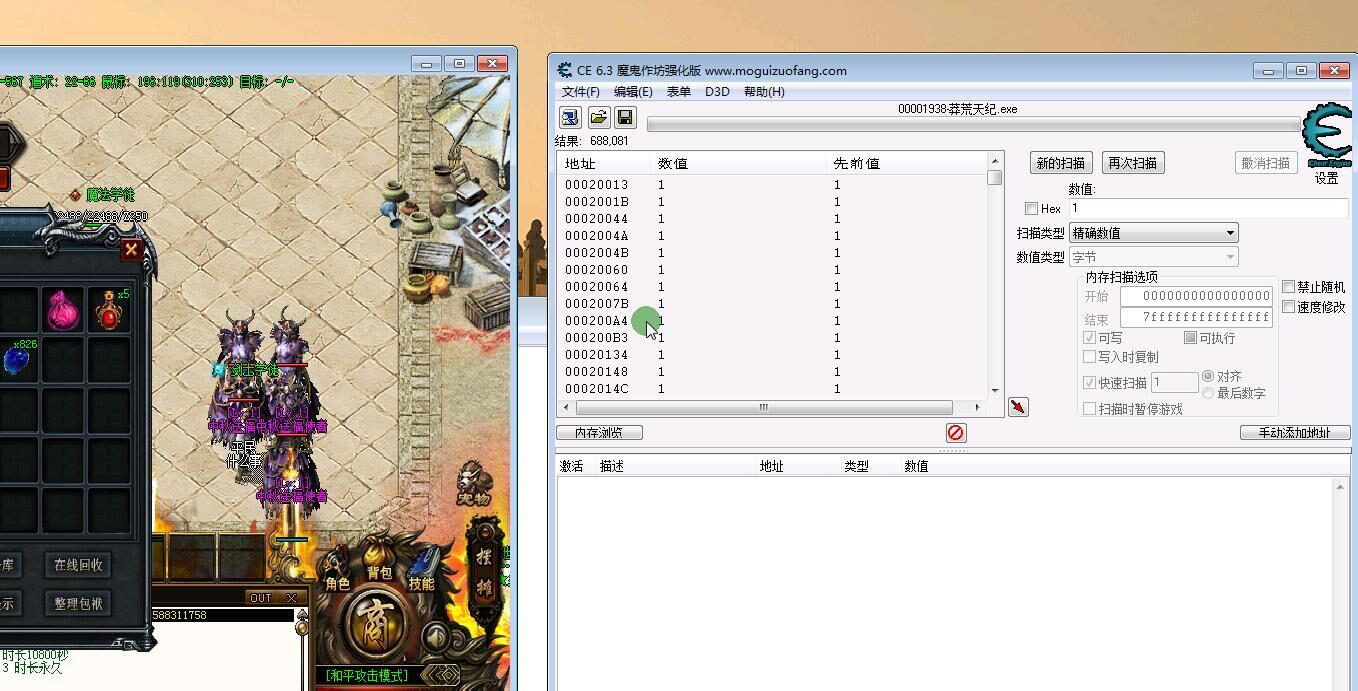Open the 表单 menu
1358x691 pixels.
point(678,92)
